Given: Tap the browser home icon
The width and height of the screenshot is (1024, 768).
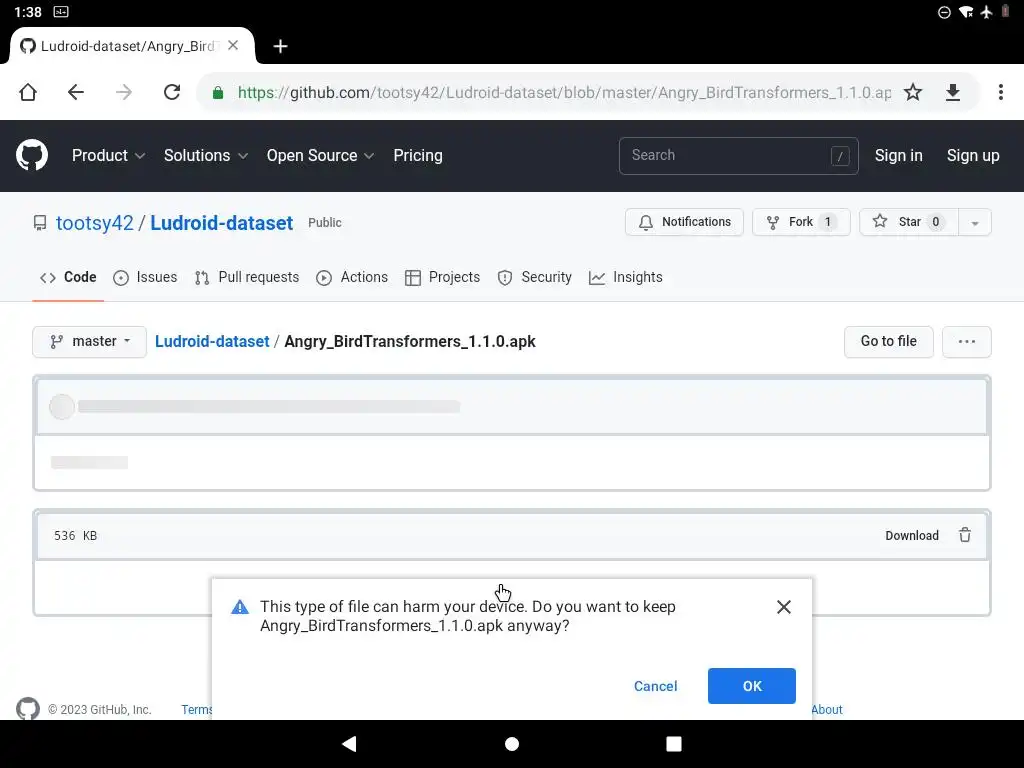Looking at the screenshot, I should tap(28, 92).
